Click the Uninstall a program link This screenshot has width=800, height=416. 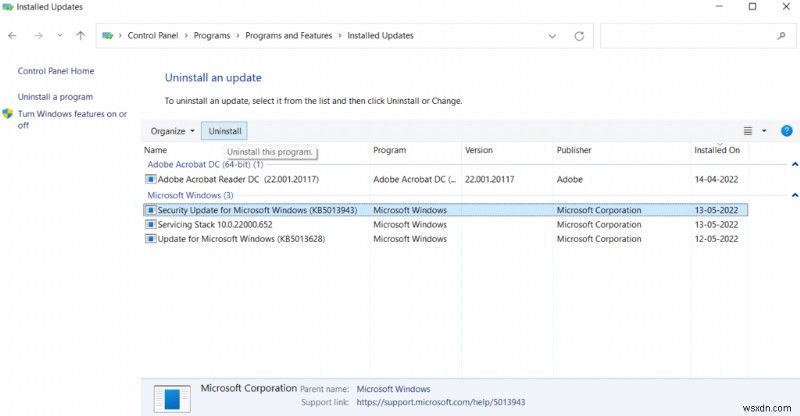pyautogui.click(x=55, y=97)
